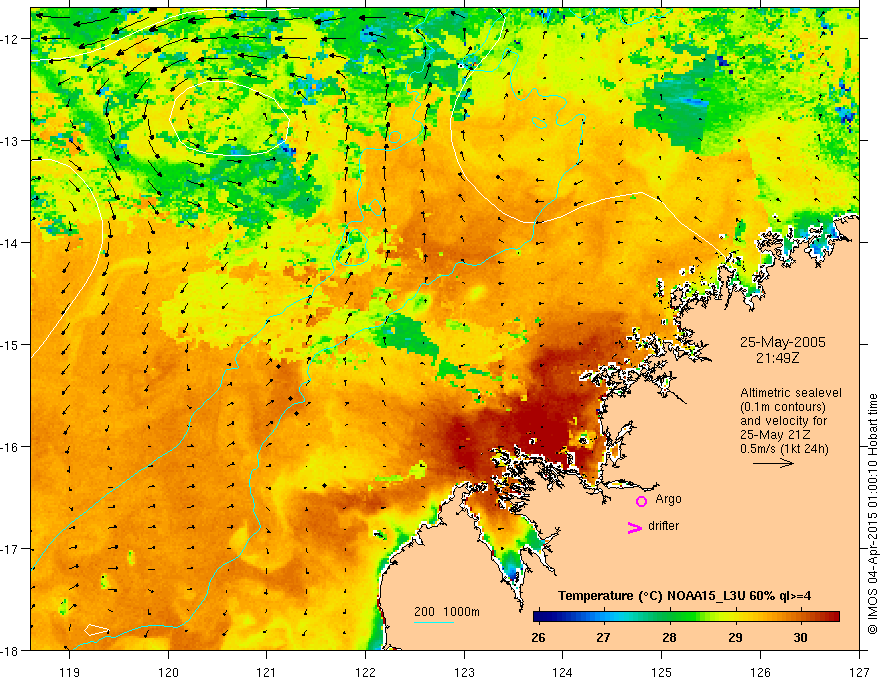Click the '(0.1m contours)' text line
The height and width of the screenshot is (680, 880).
coord(783,407)
